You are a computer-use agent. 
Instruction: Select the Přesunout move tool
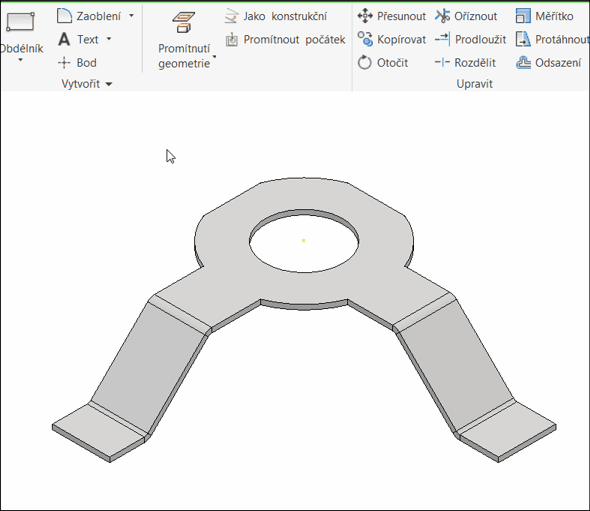coord(391,16)
